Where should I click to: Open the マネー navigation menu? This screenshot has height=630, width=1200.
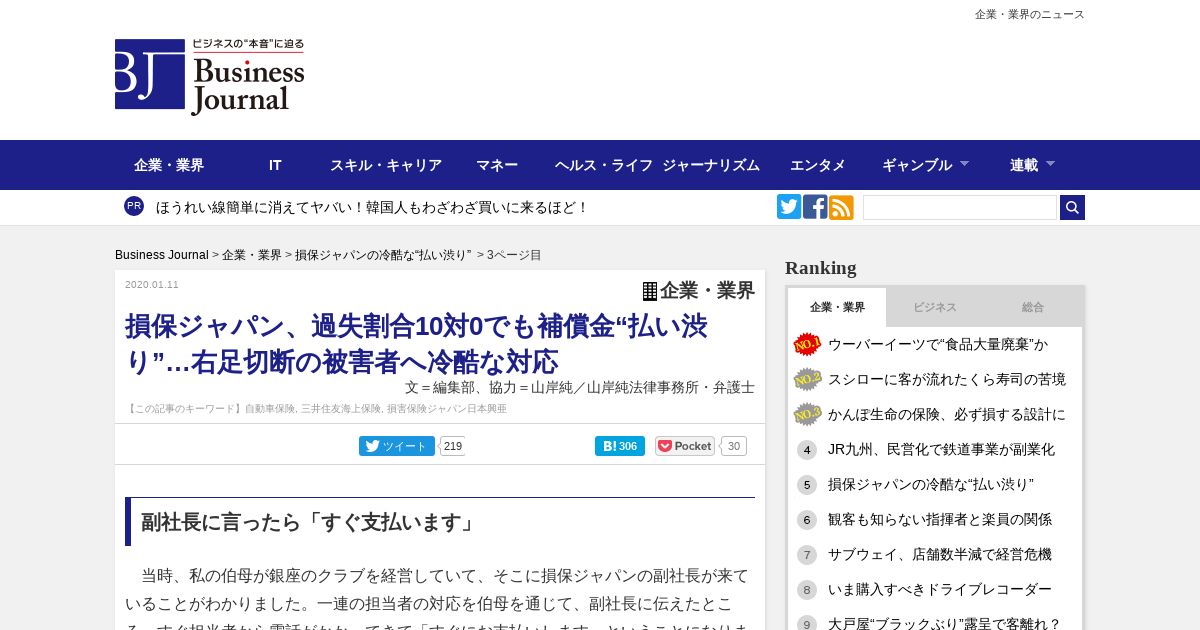click(497, 165)
